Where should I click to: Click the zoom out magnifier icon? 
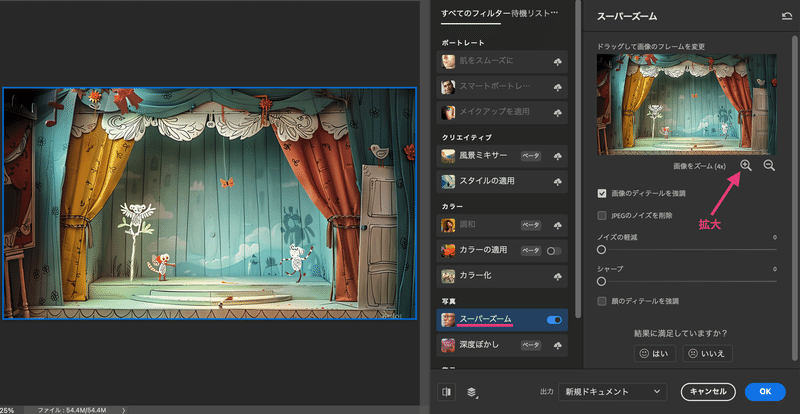point(769,165)
